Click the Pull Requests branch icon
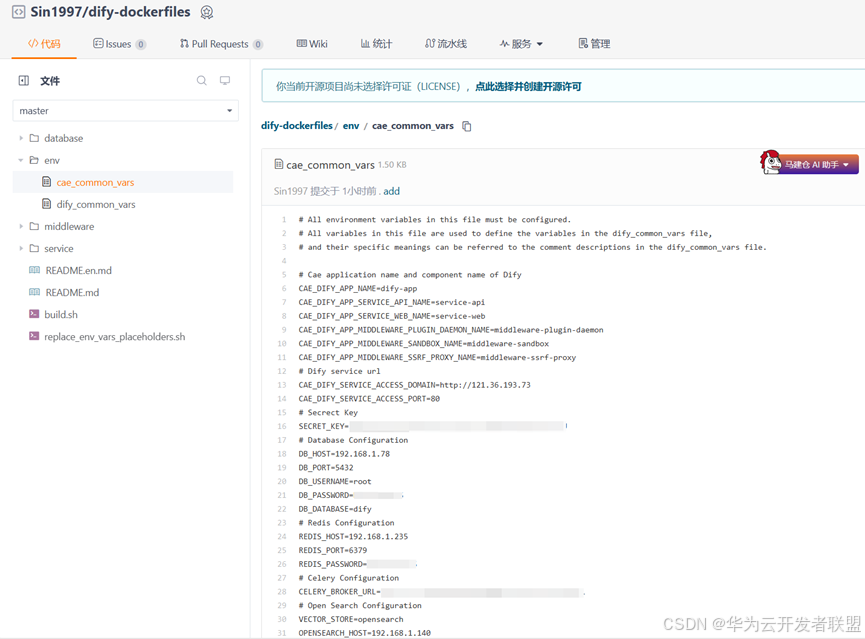The height and width of the screenshot is (639, 865). point(184,43)
